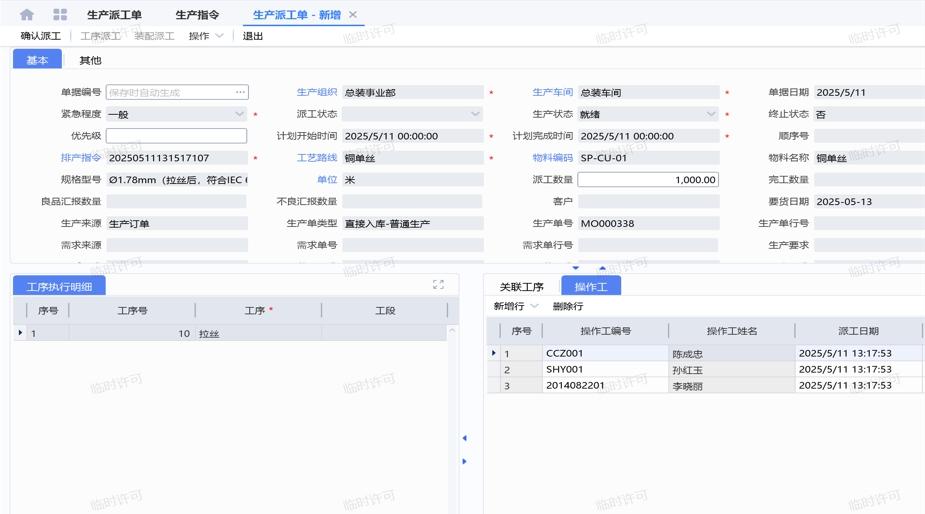Screen dimensions: 925x514
Task: Click the left arrow on the vertical splitter
Action: [464, 438]
